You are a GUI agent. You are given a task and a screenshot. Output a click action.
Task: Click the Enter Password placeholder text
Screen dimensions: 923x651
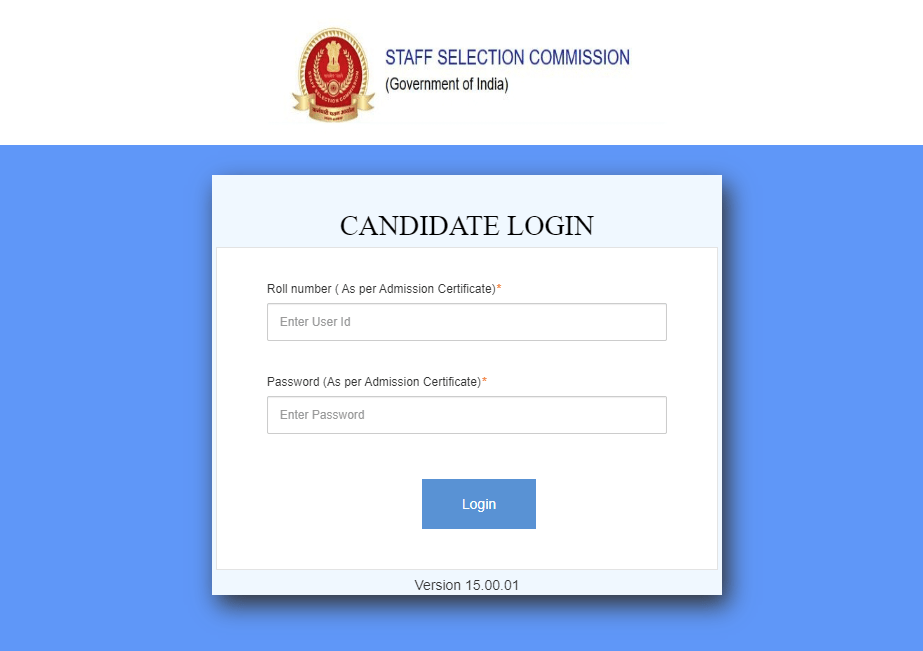click(x=322, y=415)
